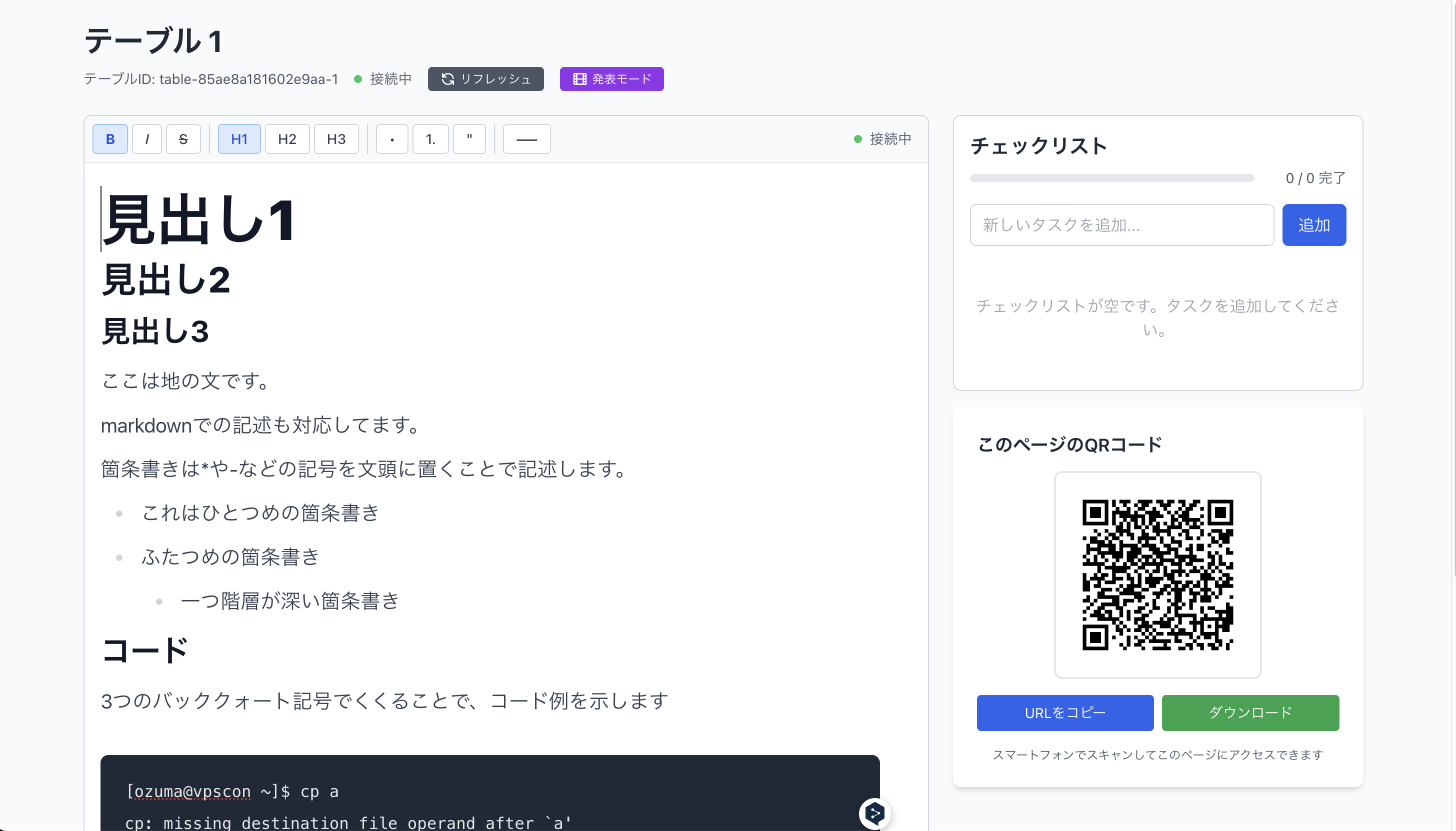Image resolution: width=1456 pixels, height=831 pixels.
Task: Copy page URL with URLをコピー
Action: coord(1064,712)
